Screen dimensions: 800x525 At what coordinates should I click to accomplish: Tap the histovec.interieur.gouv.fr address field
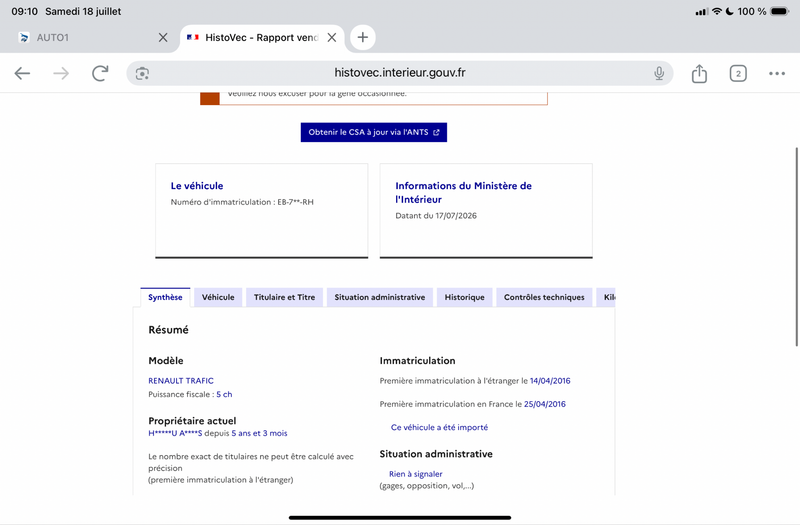pyautogui.click(x=399, y=73)
